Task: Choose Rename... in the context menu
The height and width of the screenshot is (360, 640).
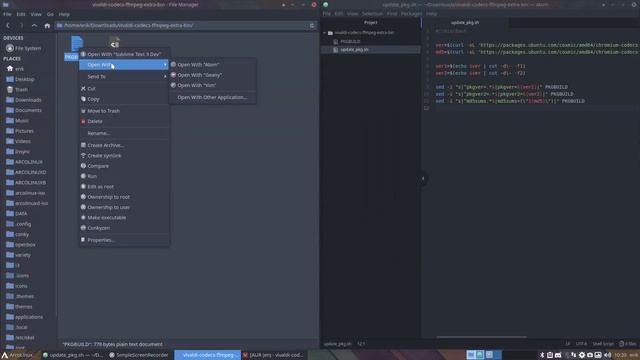Action: click(x=124, y=133)
